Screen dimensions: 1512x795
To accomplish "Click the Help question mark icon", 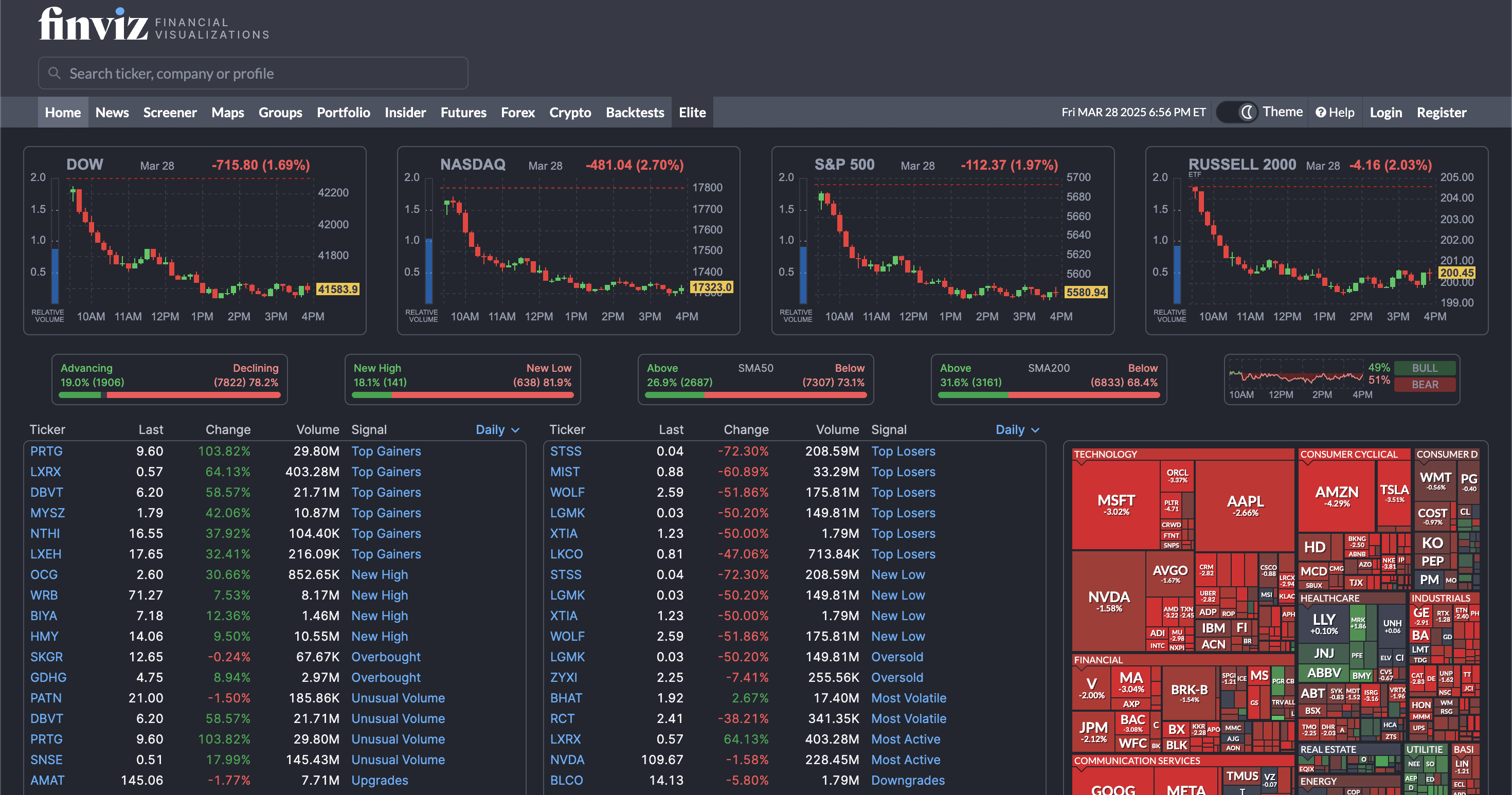I will pos(1321,112).
